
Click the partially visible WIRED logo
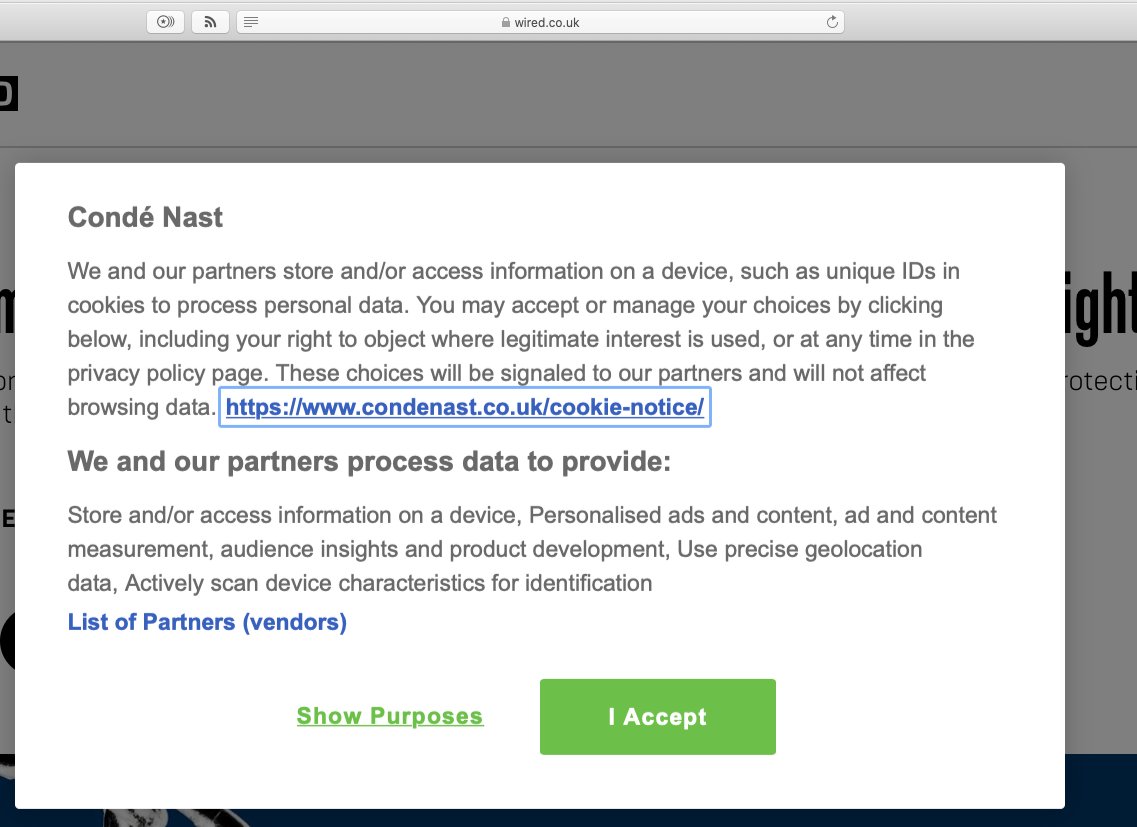click(x=9, y=93)
